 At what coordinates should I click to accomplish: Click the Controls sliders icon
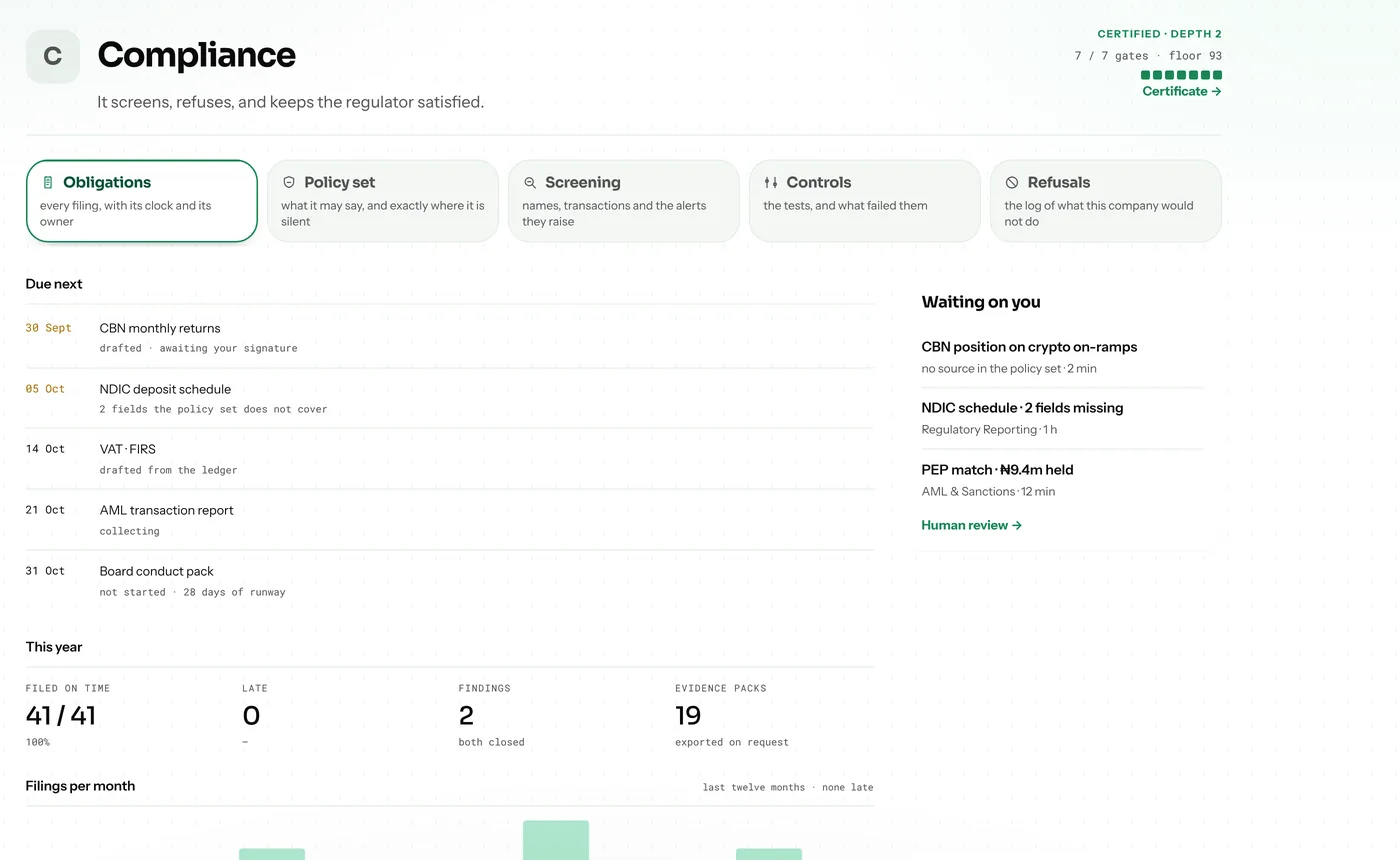coord(771,183)
